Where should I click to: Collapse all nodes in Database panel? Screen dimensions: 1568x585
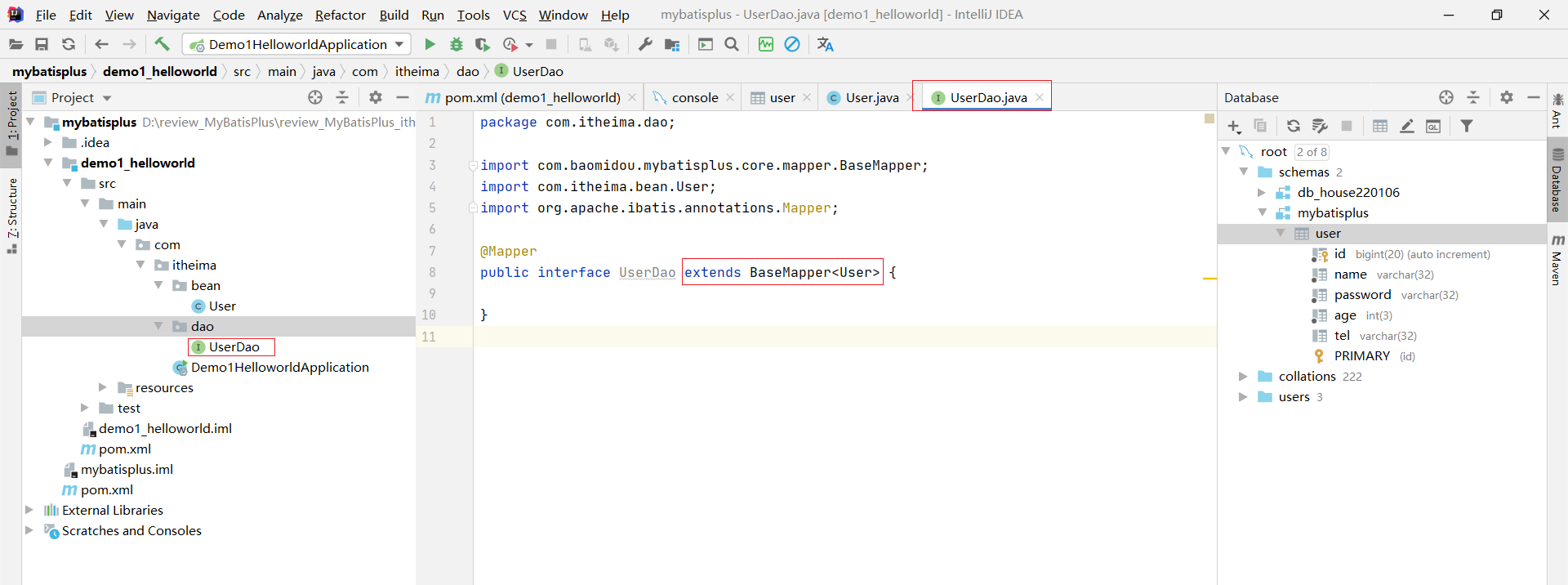tap(1473, 97)
